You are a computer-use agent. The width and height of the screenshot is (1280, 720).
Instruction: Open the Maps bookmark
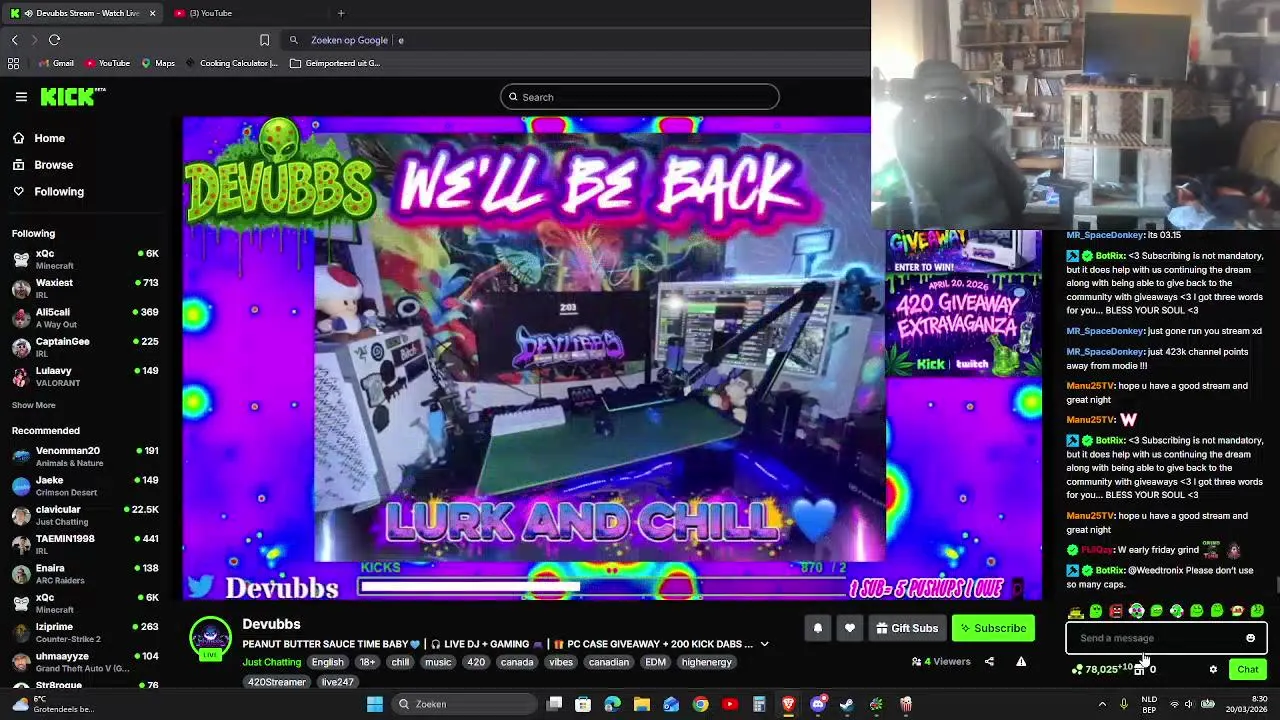(158, 63)
